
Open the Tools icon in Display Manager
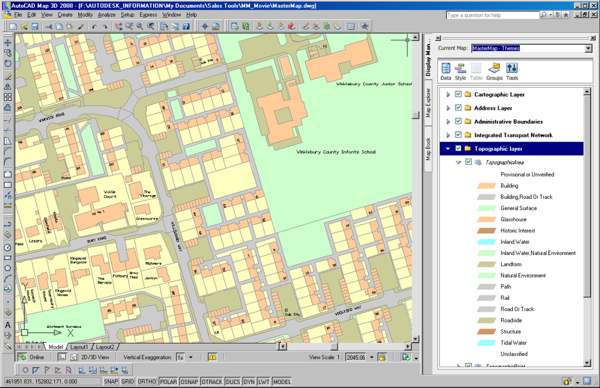click(x=512, y=71)
